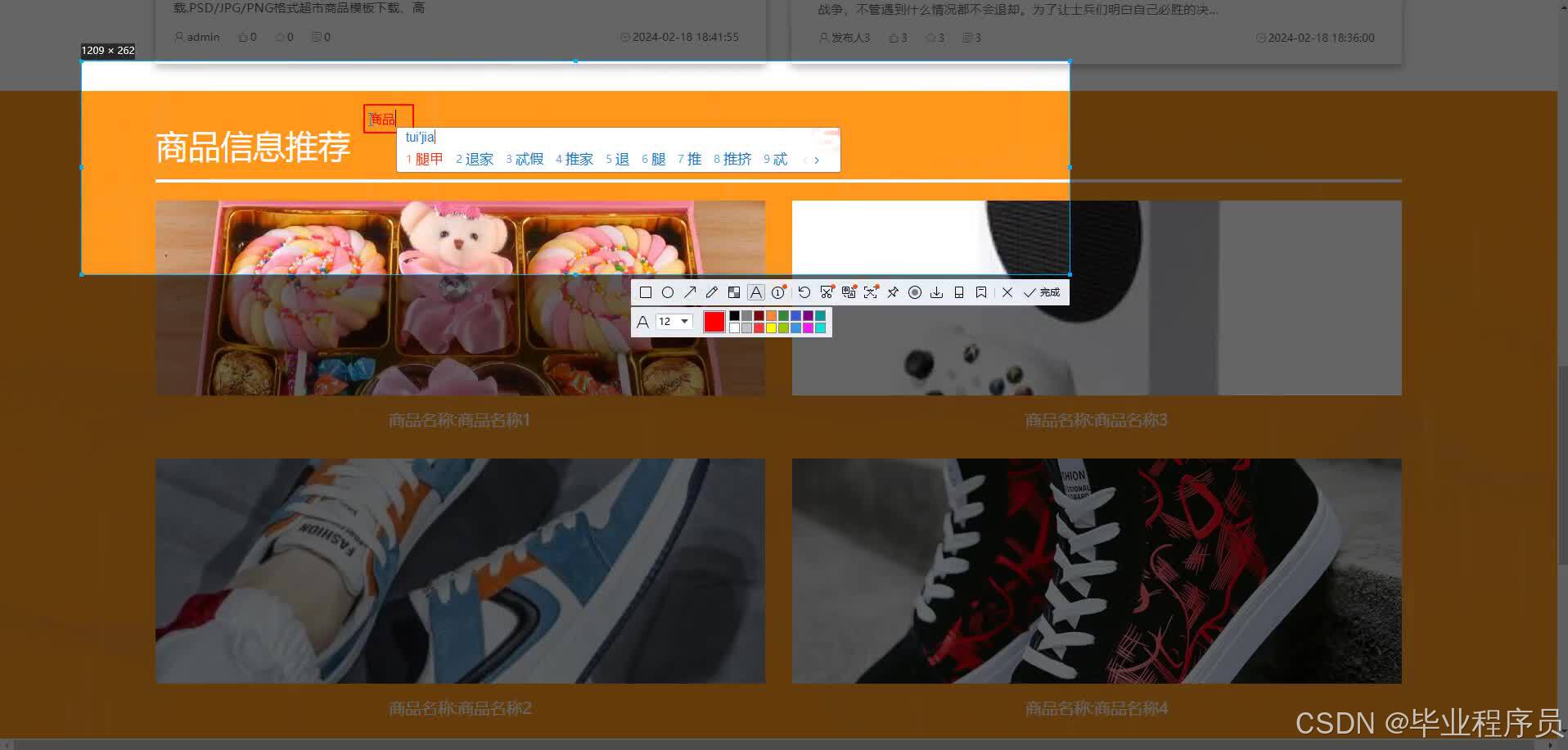Click the 商品名称:商品名称1 label
Viewport: 1568px width, 750px height.
tap(460, 420)
